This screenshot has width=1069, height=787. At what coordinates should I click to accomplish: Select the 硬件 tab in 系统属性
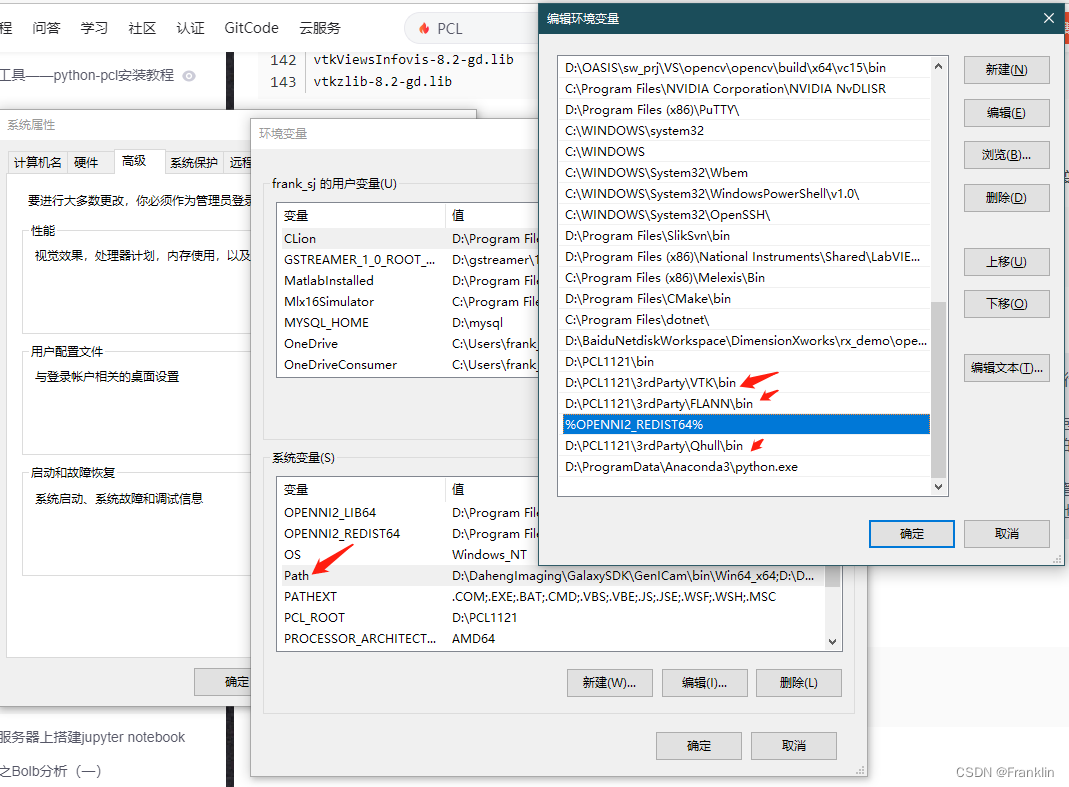tap(88, 162)
